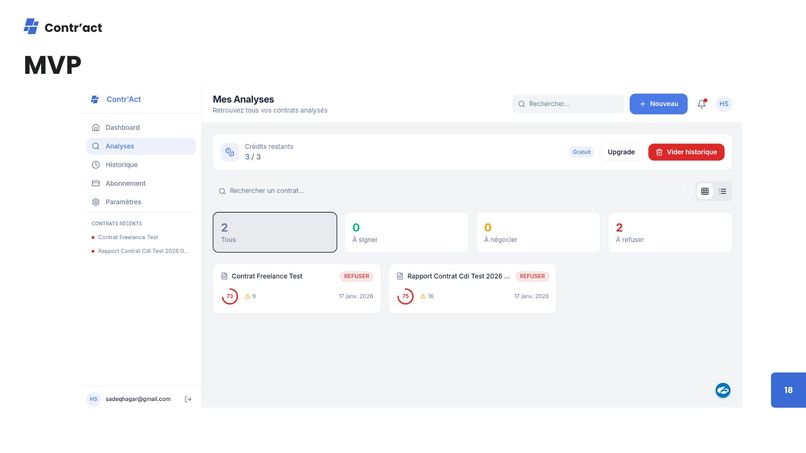
Task: Click the sadeqhagar@gmail.com account label
Action: 138,399
